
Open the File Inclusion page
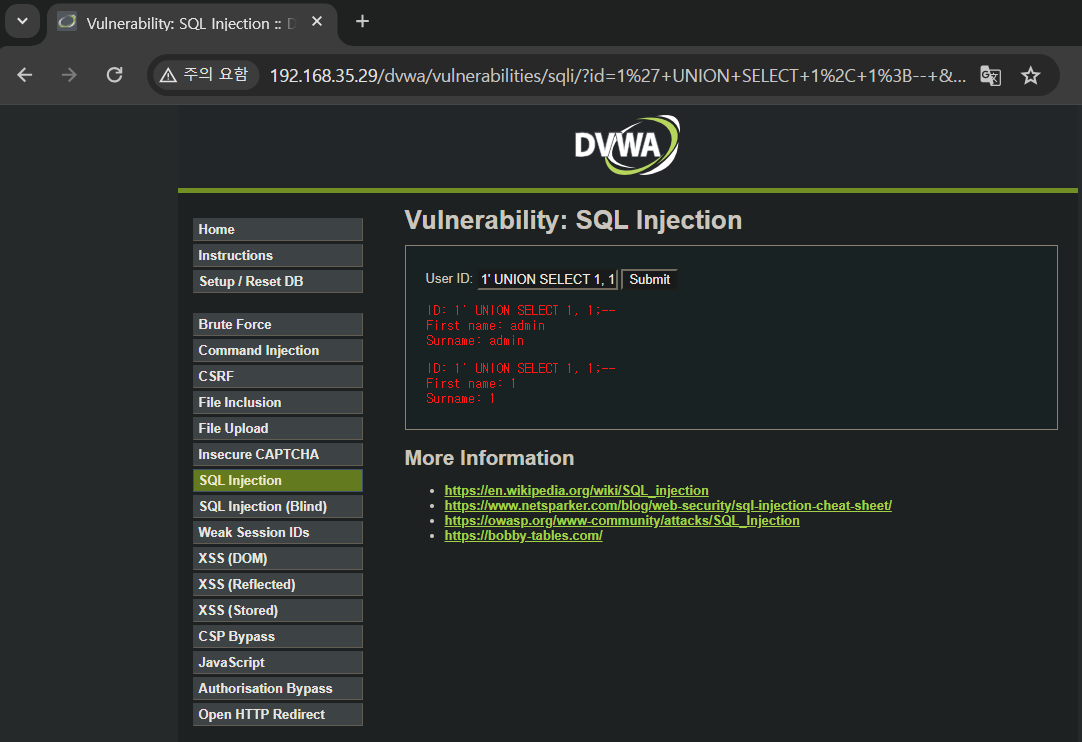pyautogui.click(x=278, y=402)
